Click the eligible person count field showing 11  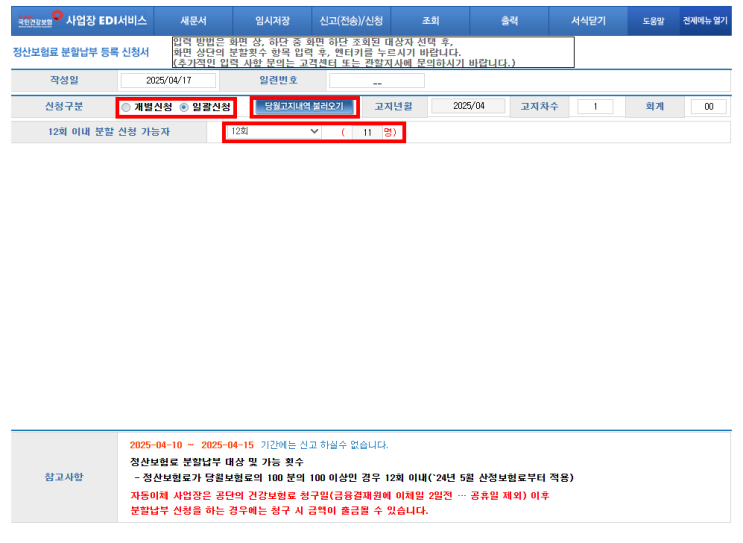pyautogui.click(x=367, y=132)
